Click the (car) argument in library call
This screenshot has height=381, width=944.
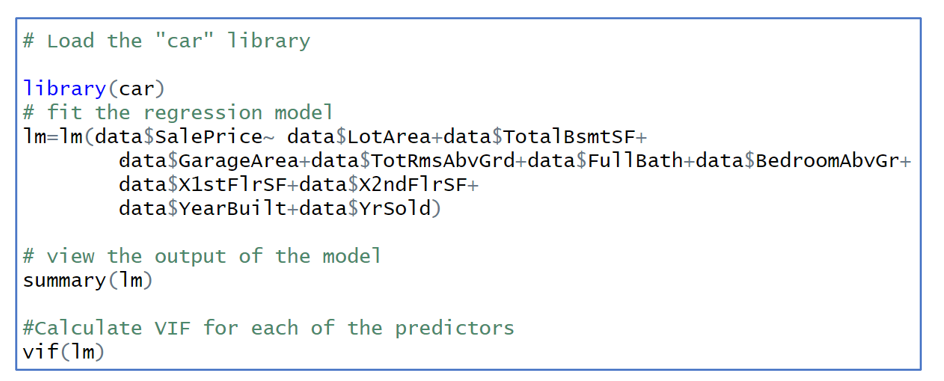click(x=137, y=89)
